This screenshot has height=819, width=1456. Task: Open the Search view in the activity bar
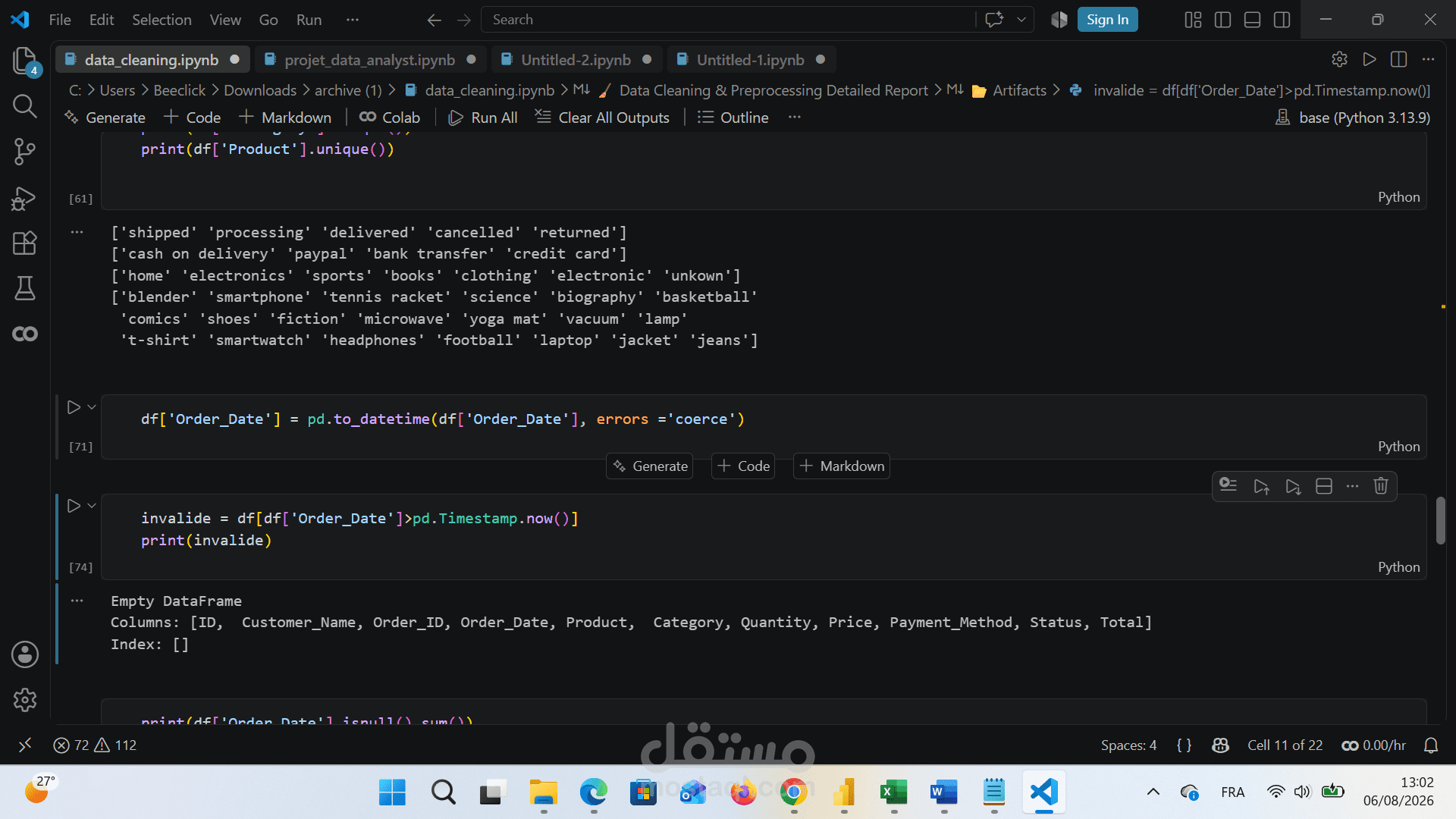click(x=25, y=106)
